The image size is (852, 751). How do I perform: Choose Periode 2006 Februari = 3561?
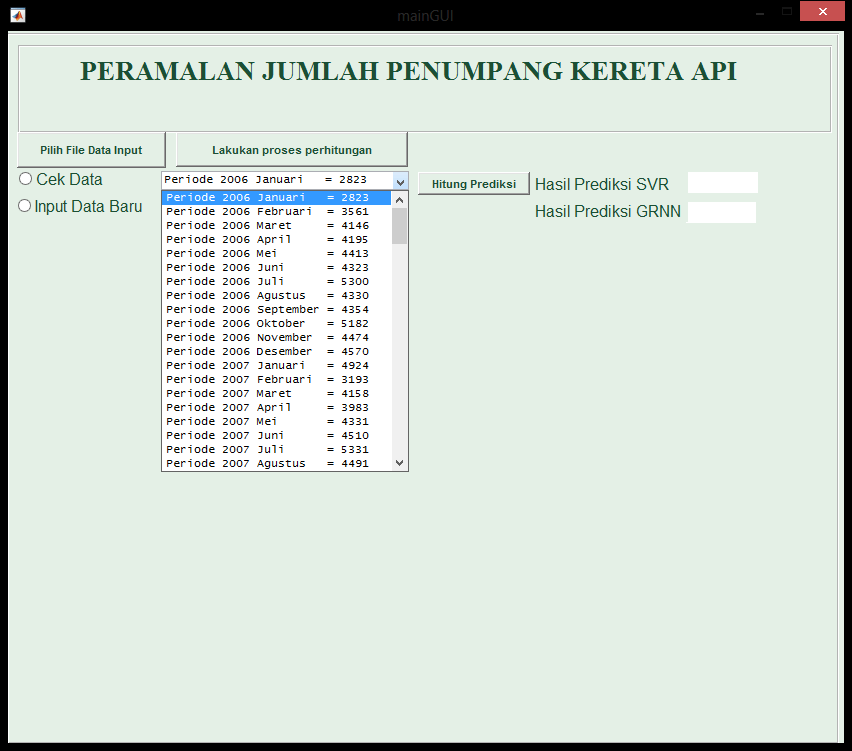tap(267, 212)
